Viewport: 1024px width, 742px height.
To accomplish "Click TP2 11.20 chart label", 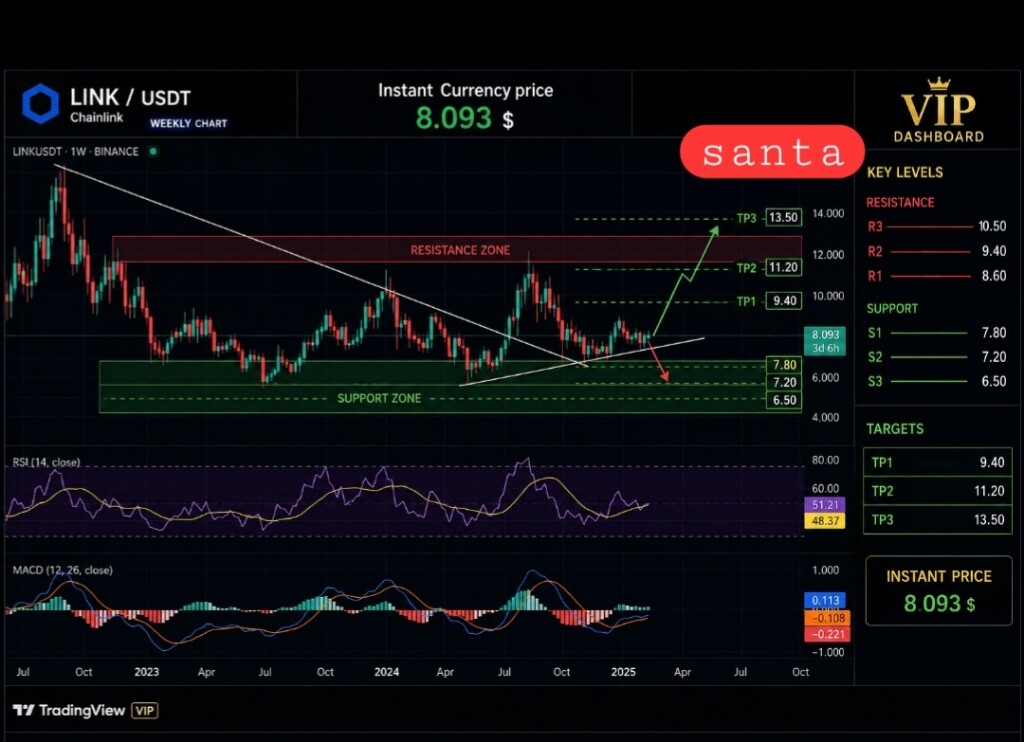I will pos(768,267).
